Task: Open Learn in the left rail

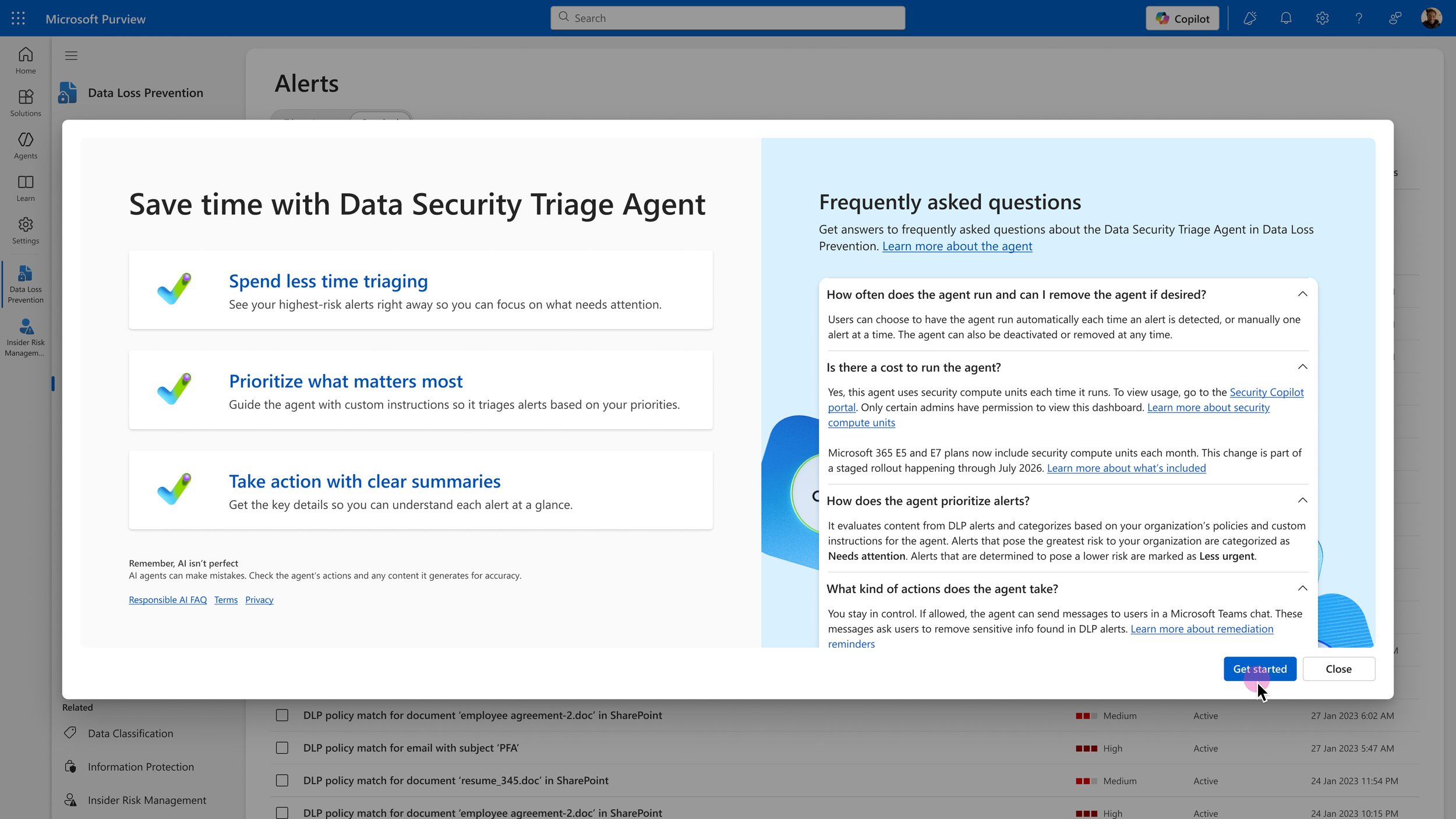Action: 26,188
